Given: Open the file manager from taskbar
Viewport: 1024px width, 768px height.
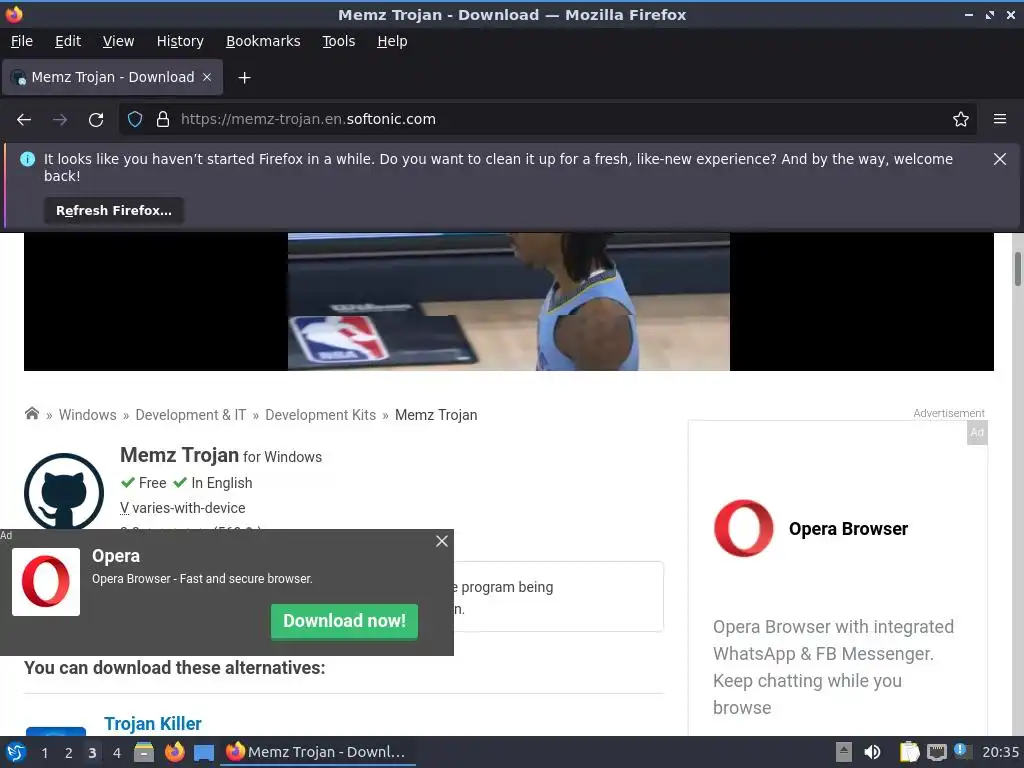Looking at the screenshot, I should (x=144, y=752).
